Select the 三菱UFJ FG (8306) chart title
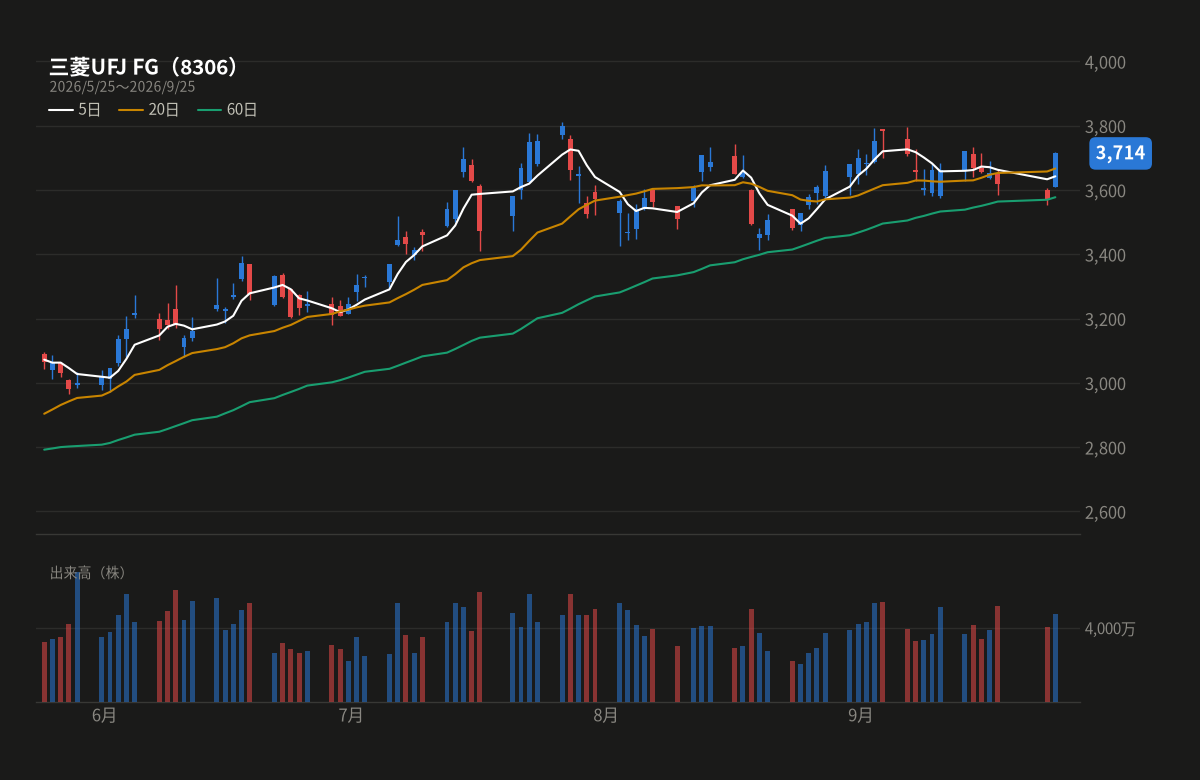Image resolution: width=1200 pixels, height=780 pixels. point(146,67)
